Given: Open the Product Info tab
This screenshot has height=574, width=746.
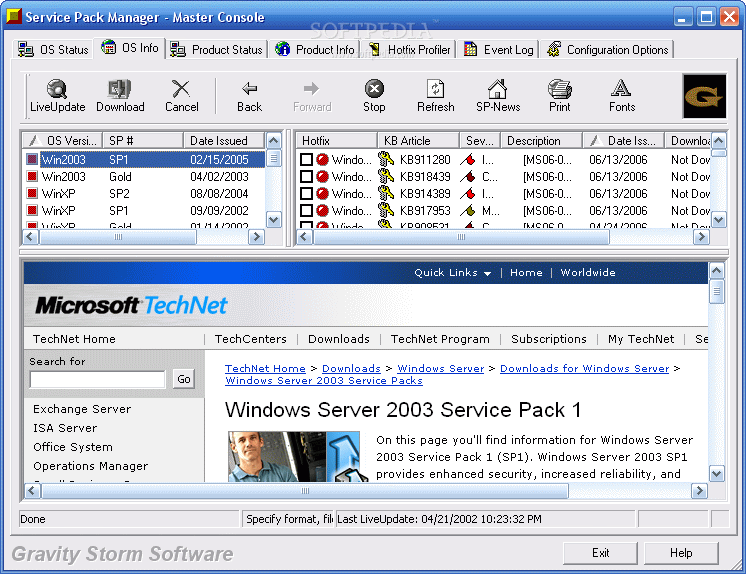Looking at the screenshot, I should 314,49.
